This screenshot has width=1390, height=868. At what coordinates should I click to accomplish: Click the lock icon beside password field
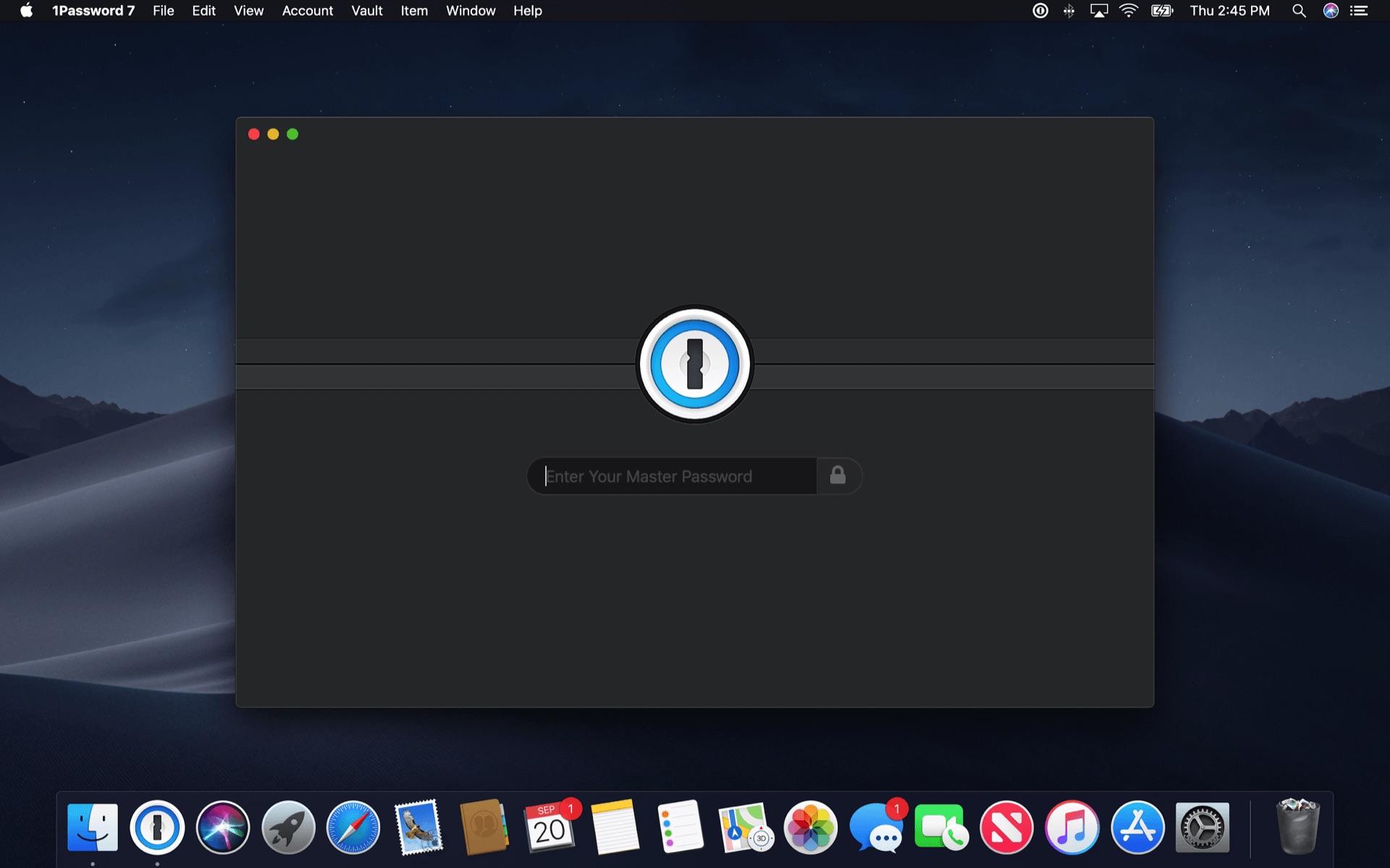coord(838,476)
